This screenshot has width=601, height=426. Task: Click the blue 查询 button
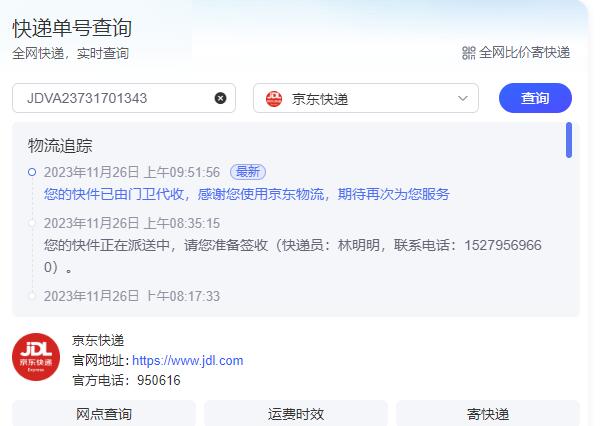[535, 98]
